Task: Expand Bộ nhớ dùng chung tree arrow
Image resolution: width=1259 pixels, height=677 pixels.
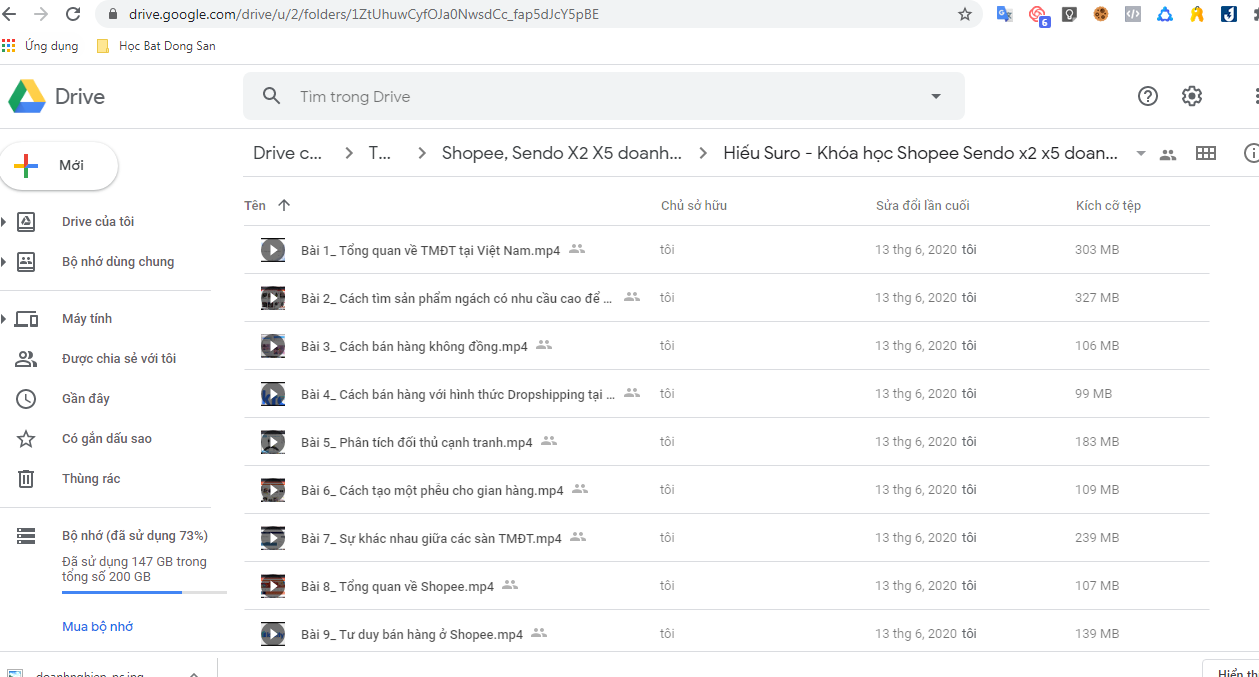Action: (x=4, y=262)
